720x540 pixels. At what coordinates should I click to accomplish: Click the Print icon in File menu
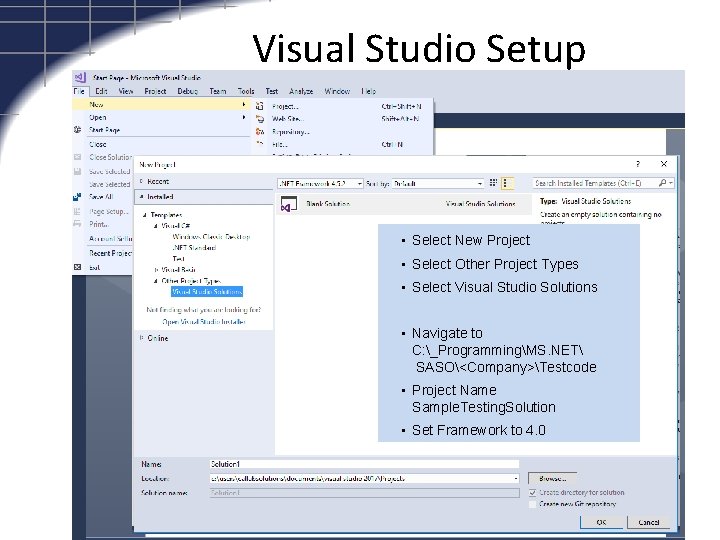77,224
